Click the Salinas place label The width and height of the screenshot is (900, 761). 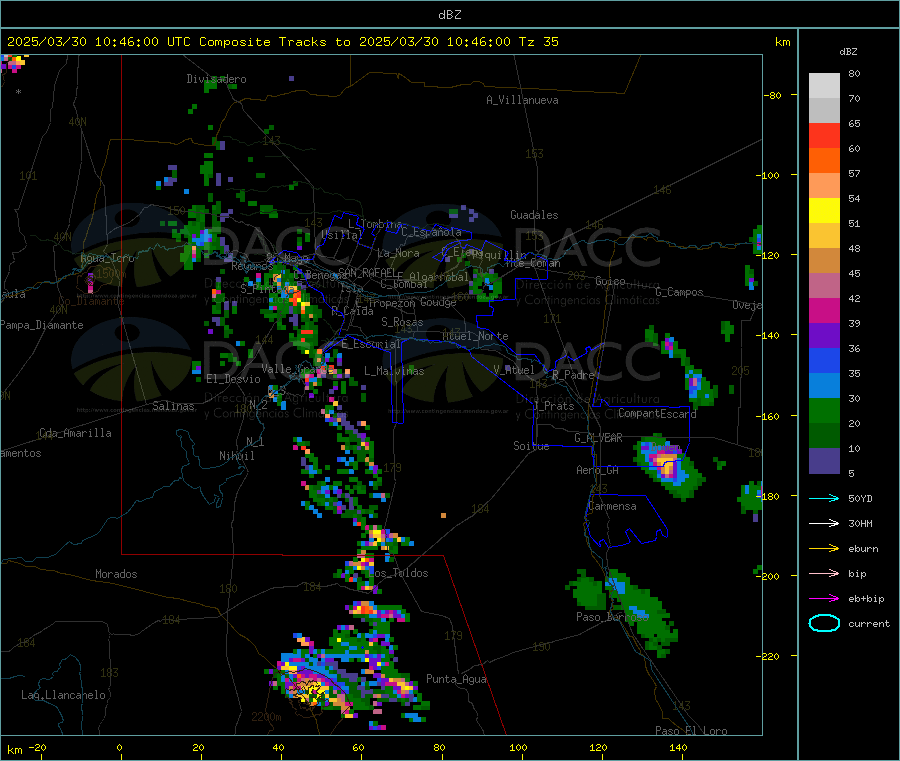pyautogui.click(x=173, y=406)
